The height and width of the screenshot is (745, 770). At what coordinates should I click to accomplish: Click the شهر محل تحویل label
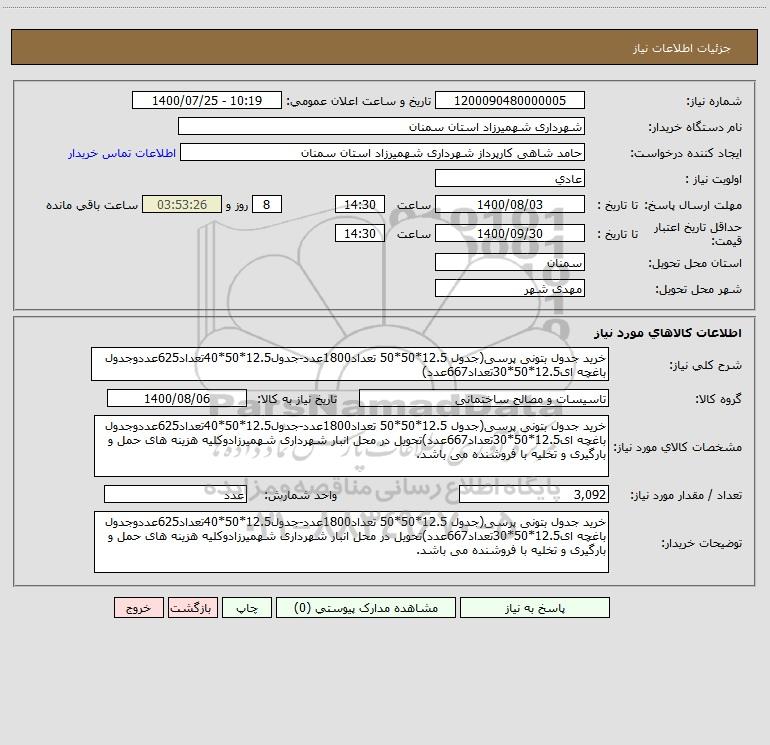coord(699,290)
